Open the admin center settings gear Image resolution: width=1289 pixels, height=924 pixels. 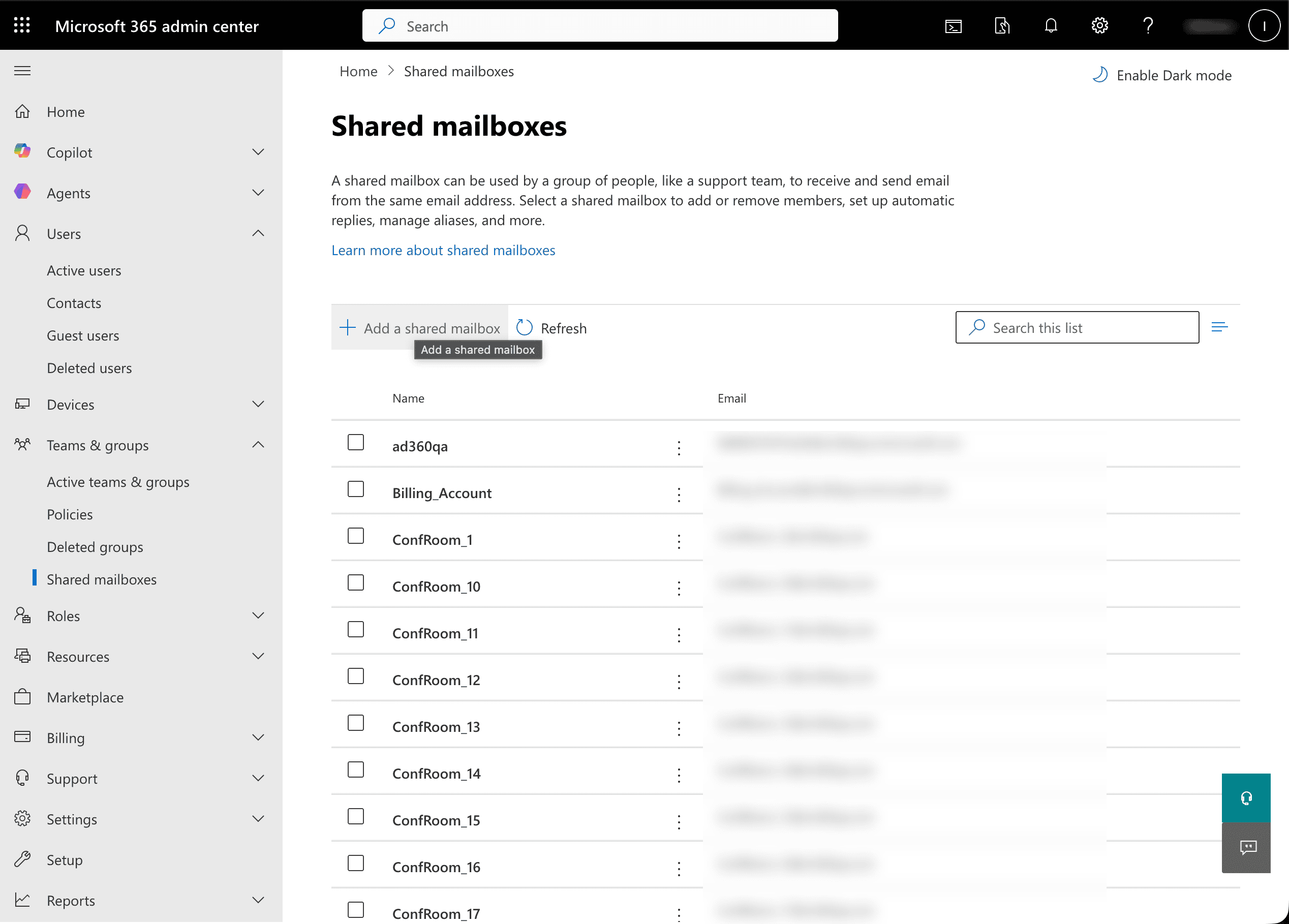(1099, 25)
